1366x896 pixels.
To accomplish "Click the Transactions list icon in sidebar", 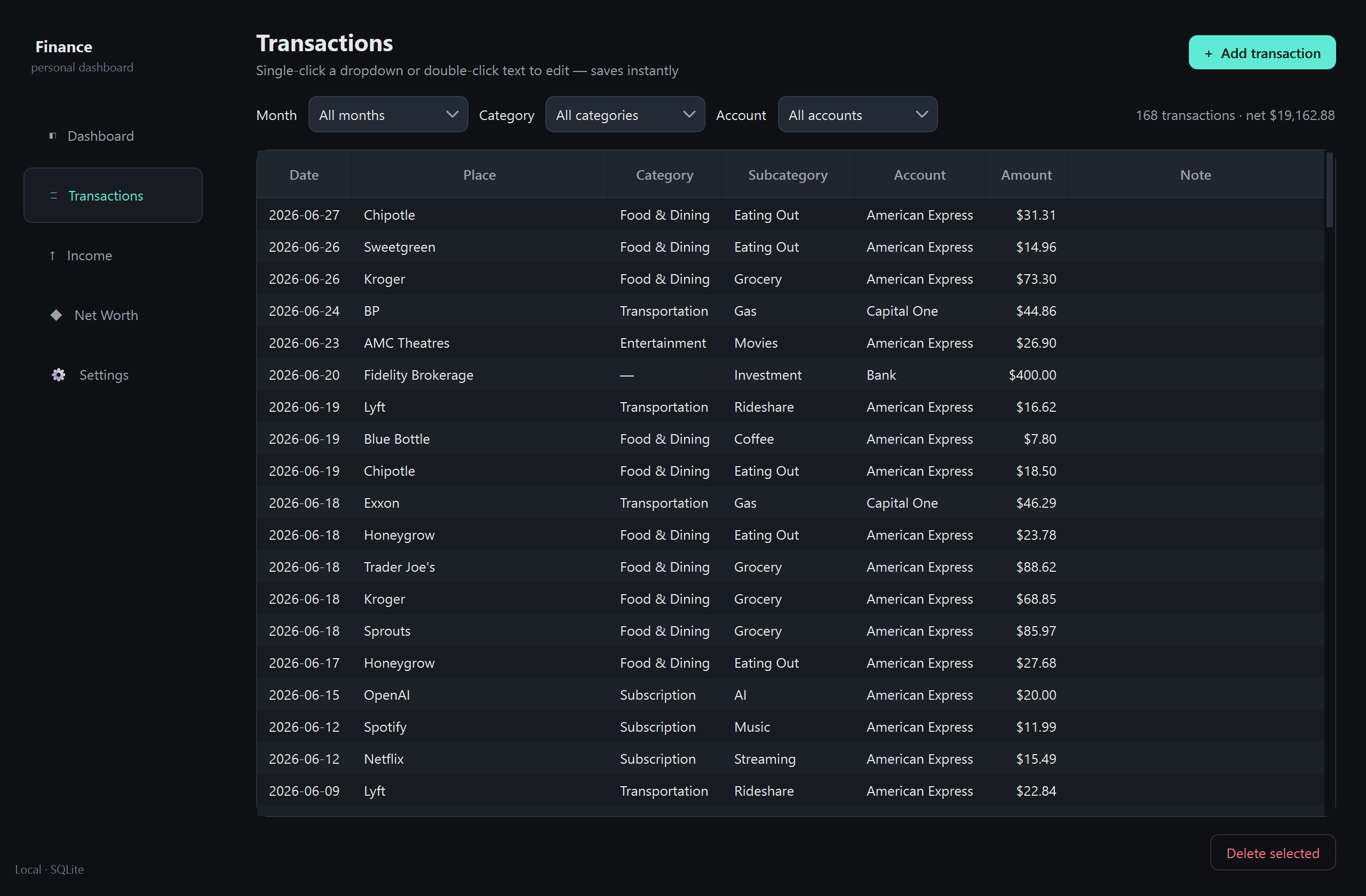I will tap(54, 196).
